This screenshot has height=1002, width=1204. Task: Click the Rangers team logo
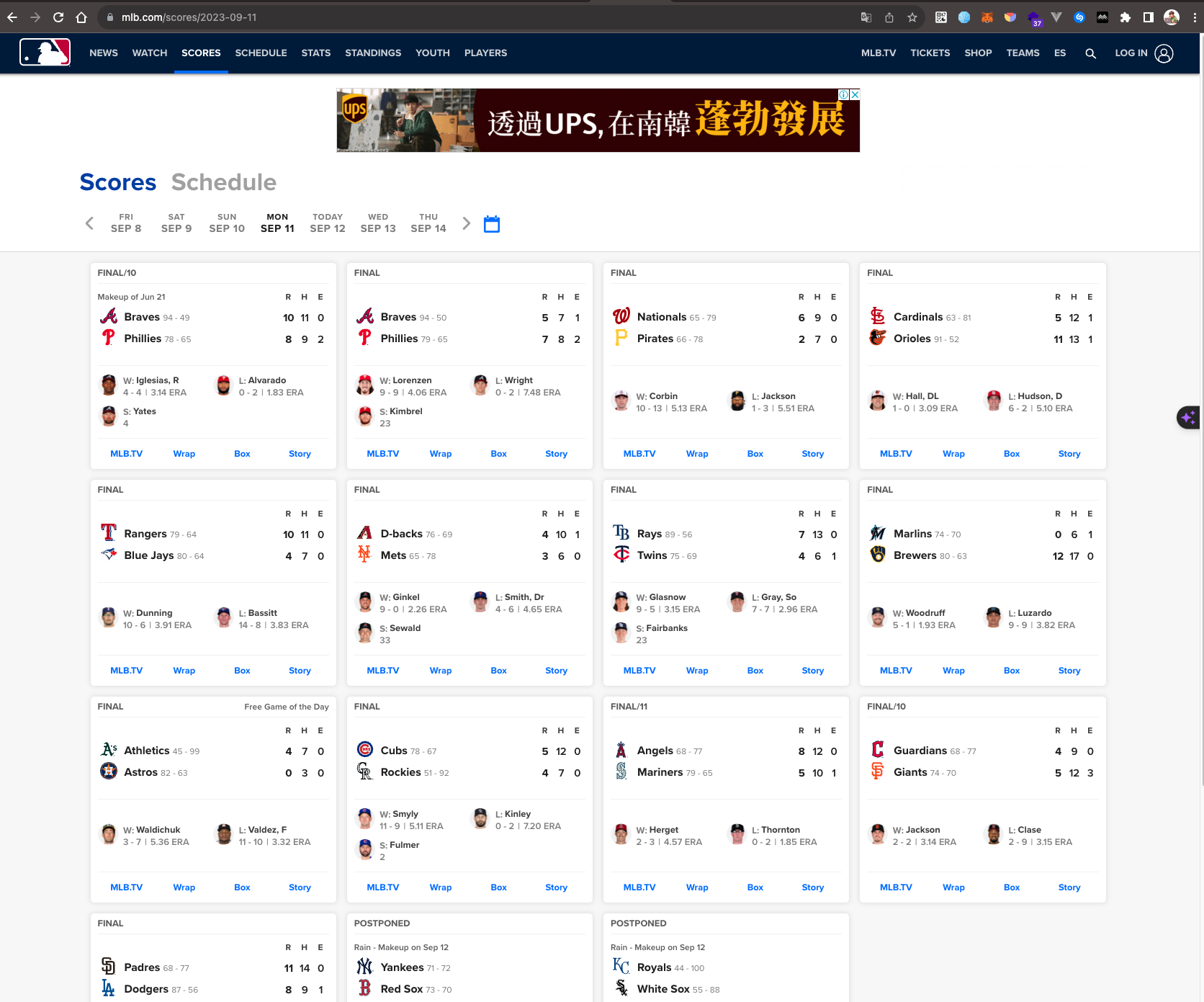[x=109, y=534]
